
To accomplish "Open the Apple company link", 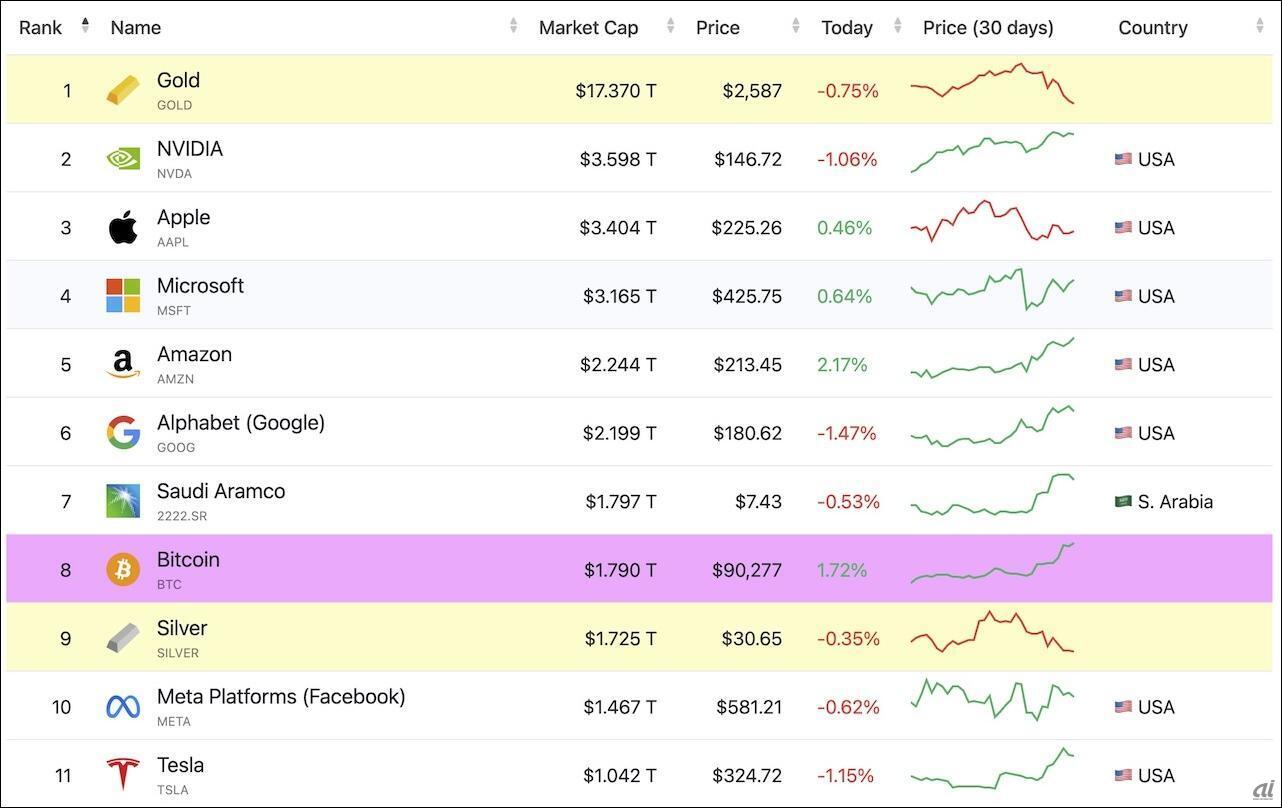I will tap(184, 218).
